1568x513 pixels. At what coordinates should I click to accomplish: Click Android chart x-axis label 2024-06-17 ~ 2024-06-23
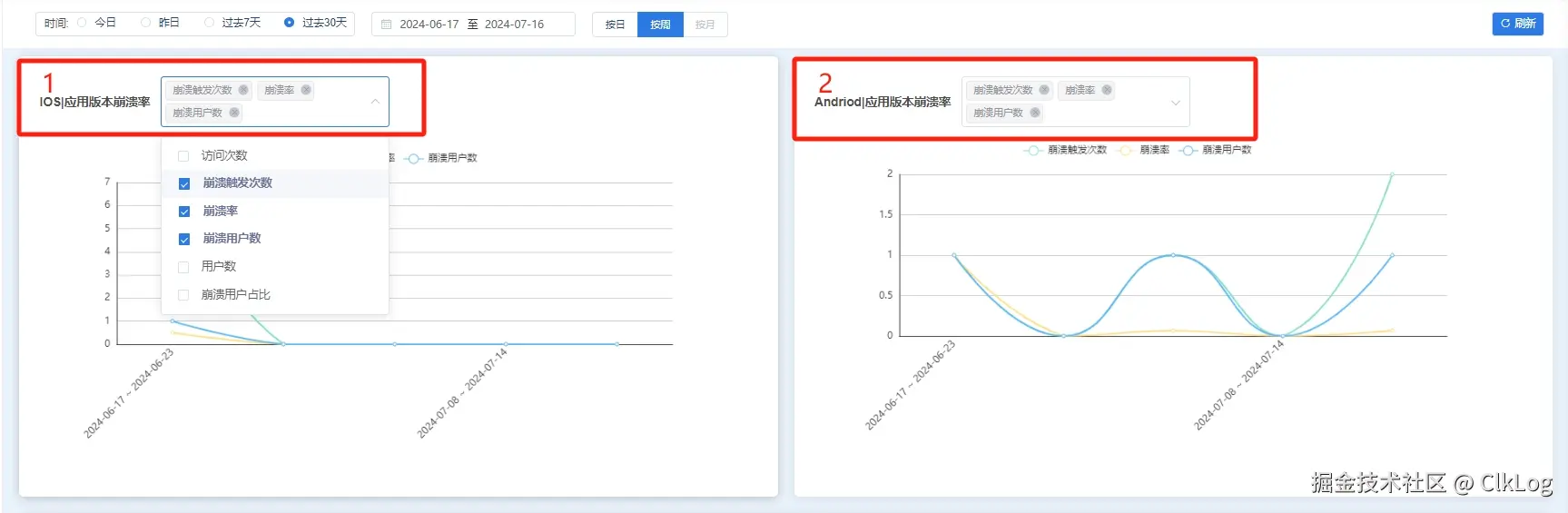tap(910, 385)
